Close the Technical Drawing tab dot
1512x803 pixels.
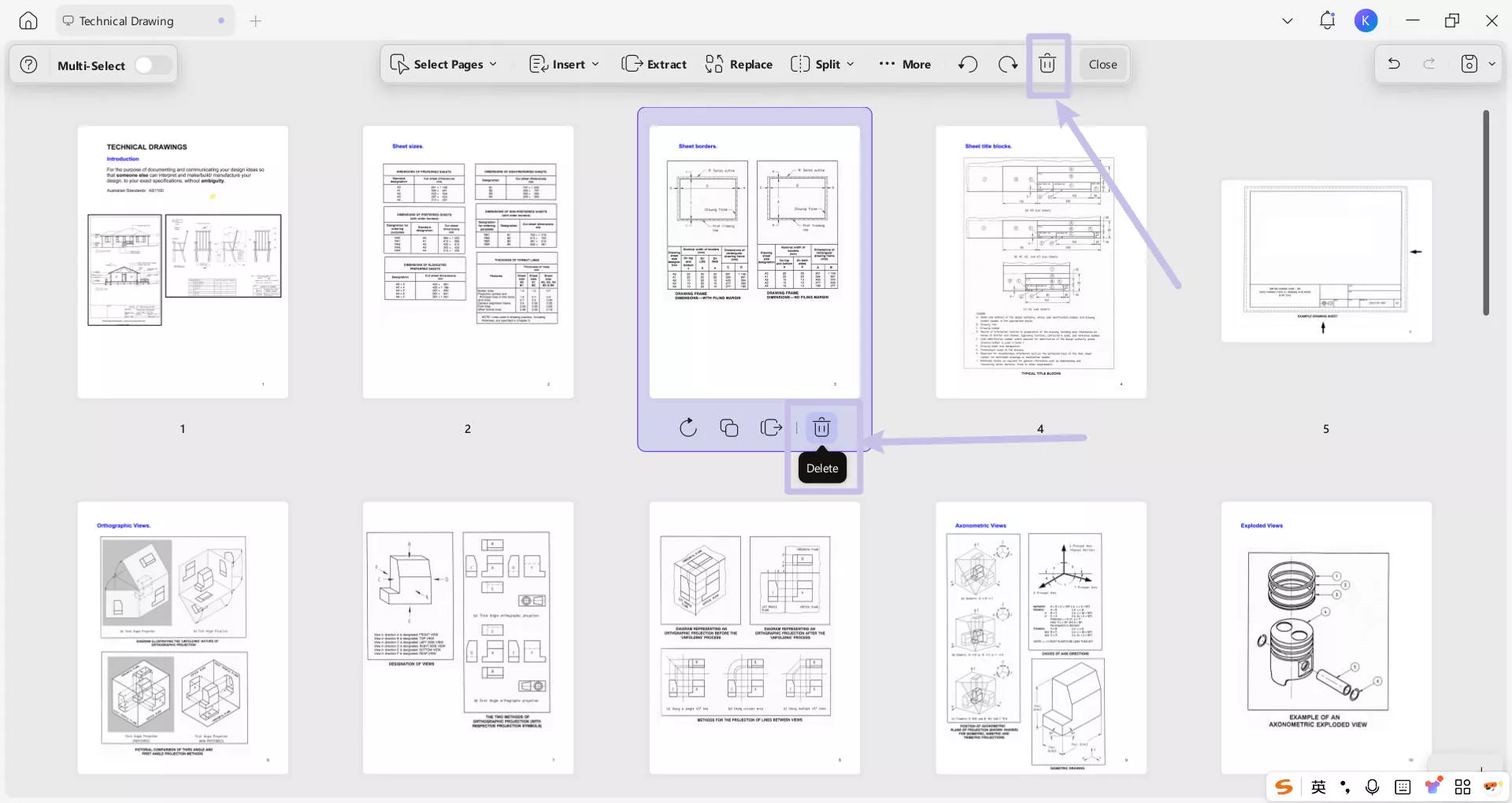pyautogui.click(x=221, y=21)
